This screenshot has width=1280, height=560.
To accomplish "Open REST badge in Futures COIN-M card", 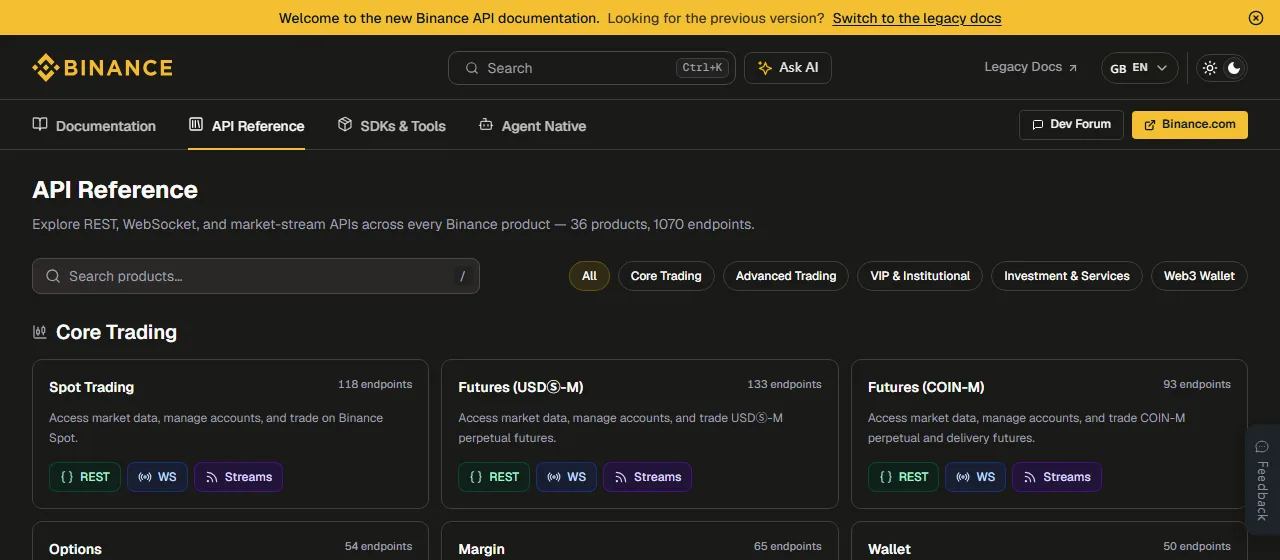I will coord(904,477).
